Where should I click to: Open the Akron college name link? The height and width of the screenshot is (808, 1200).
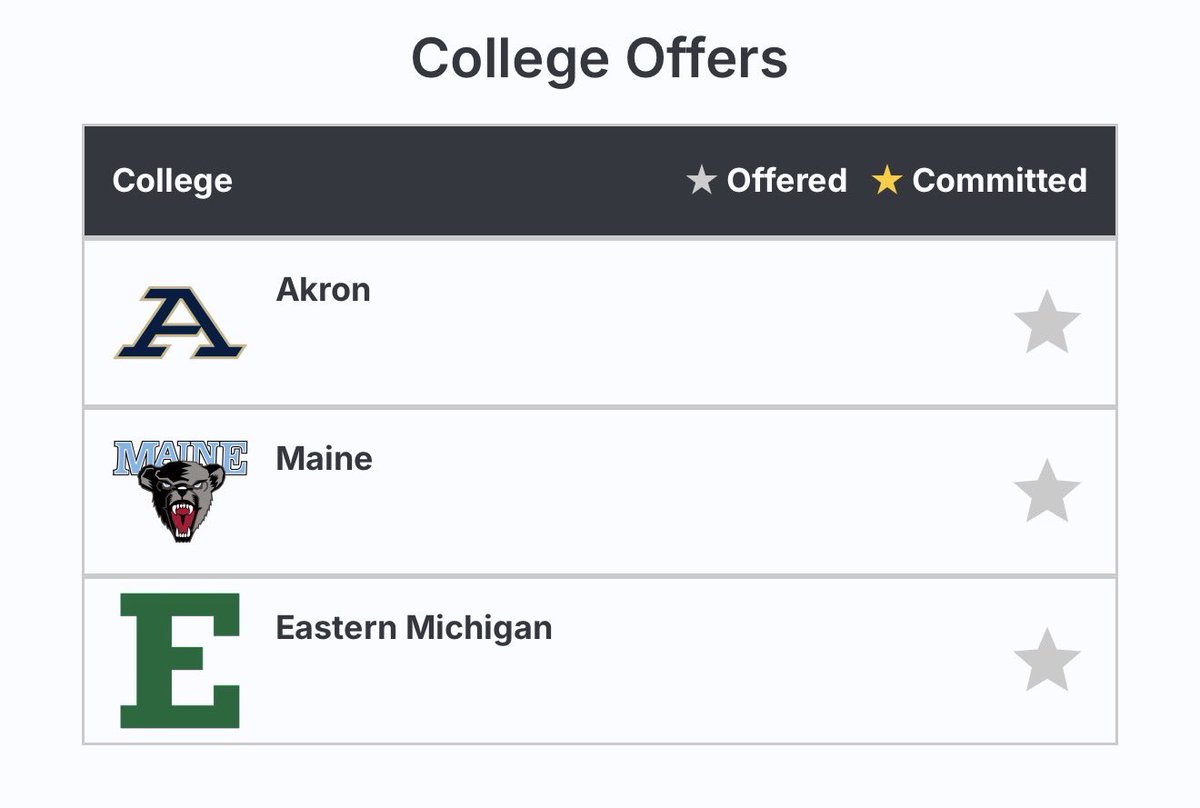(323, 290)
